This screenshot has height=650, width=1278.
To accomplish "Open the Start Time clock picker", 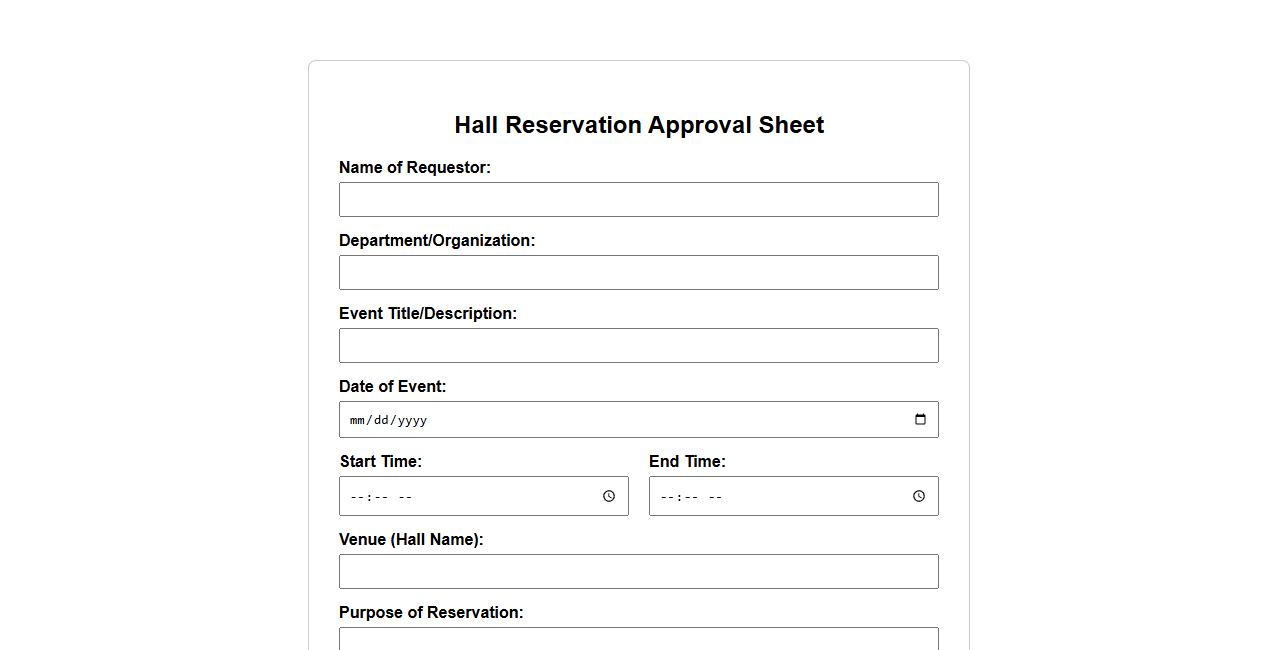I will click(608, 497).
